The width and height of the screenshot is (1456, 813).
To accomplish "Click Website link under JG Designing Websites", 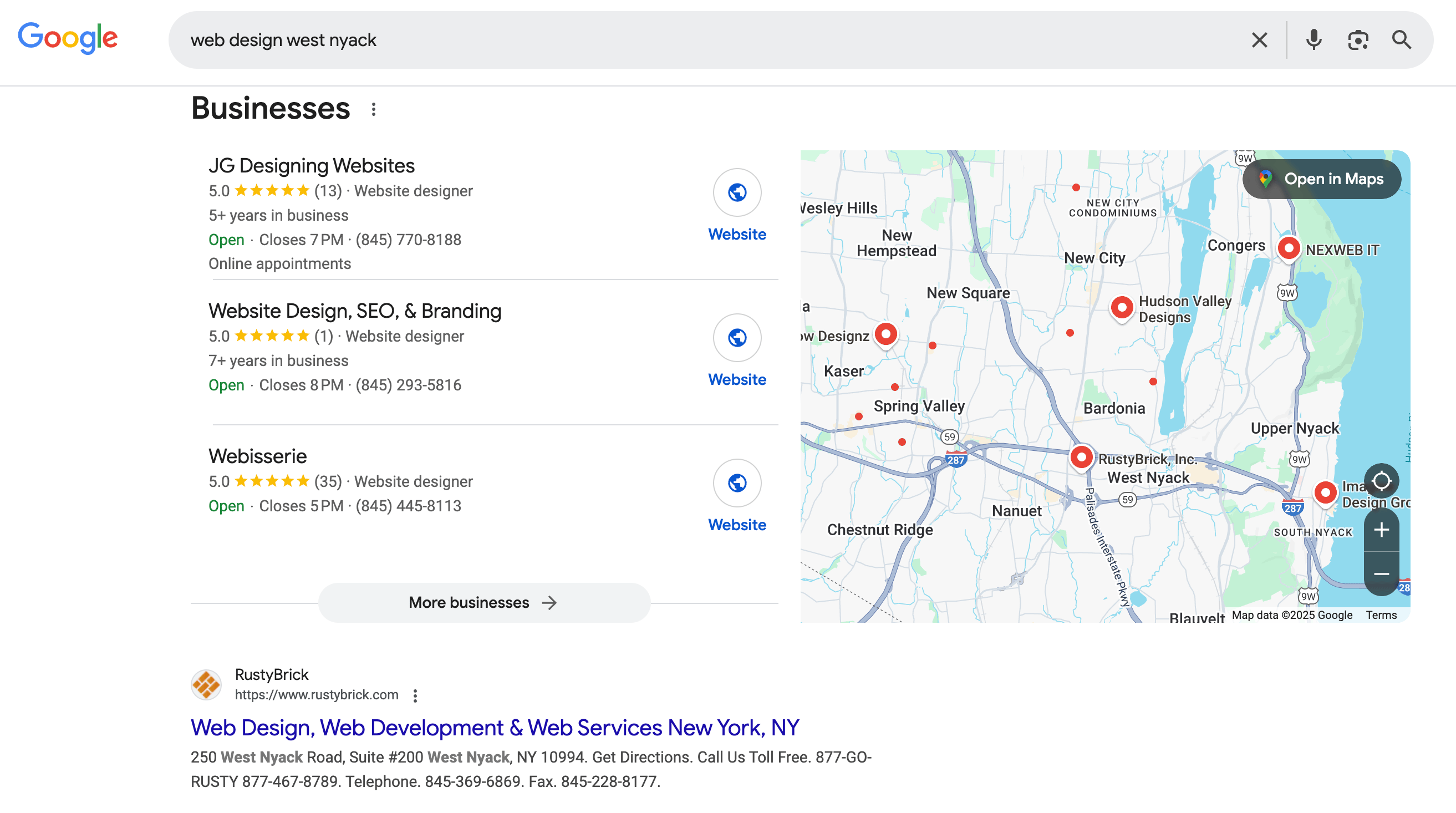I will tap(737, 234).
